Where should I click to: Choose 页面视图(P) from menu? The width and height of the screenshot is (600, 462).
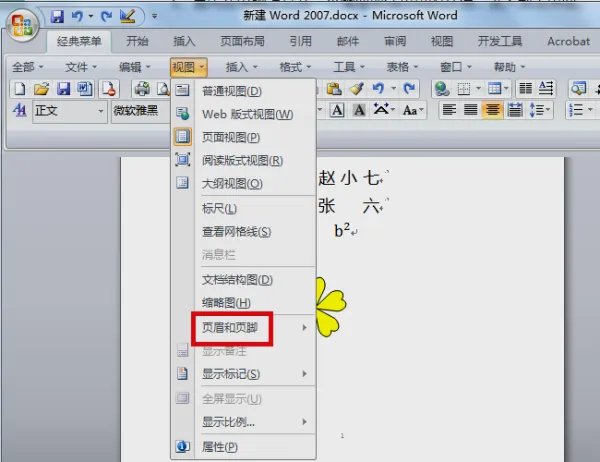click(x=244, y=137)
